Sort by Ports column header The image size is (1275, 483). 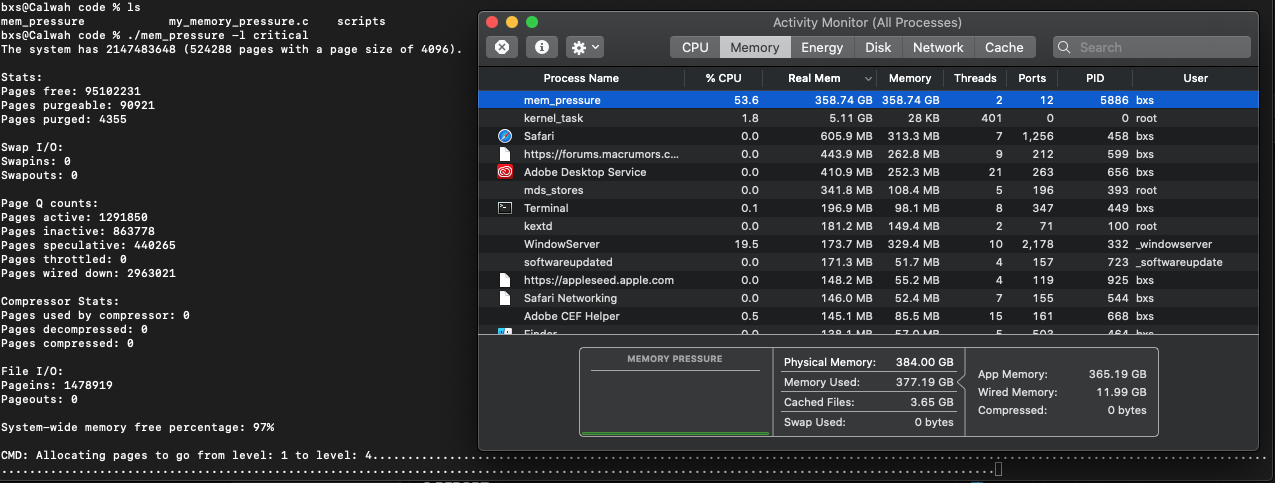coord(1032,78)
